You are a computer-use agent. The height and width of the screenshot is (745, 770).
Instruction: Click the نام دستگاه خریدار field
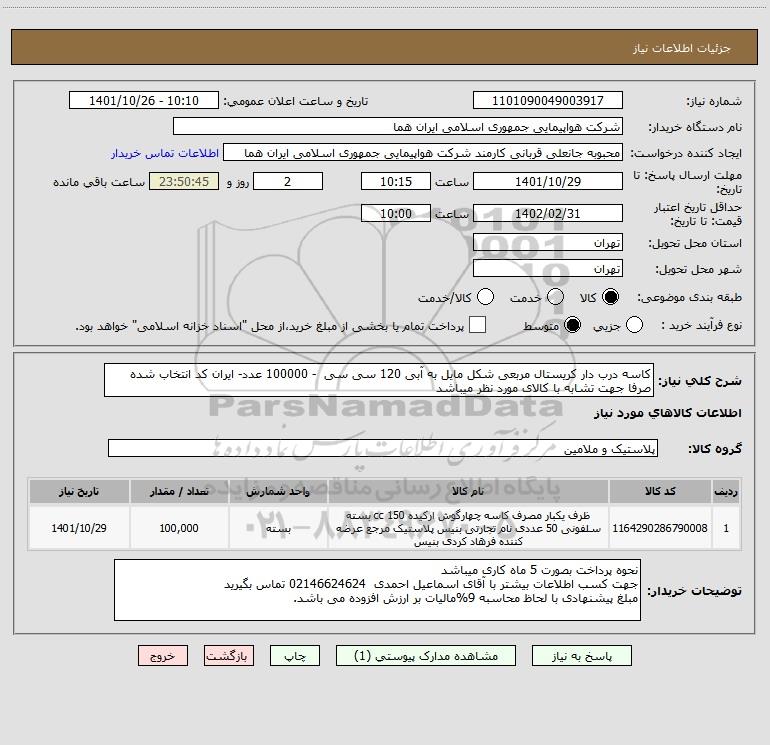click(398, 127)
